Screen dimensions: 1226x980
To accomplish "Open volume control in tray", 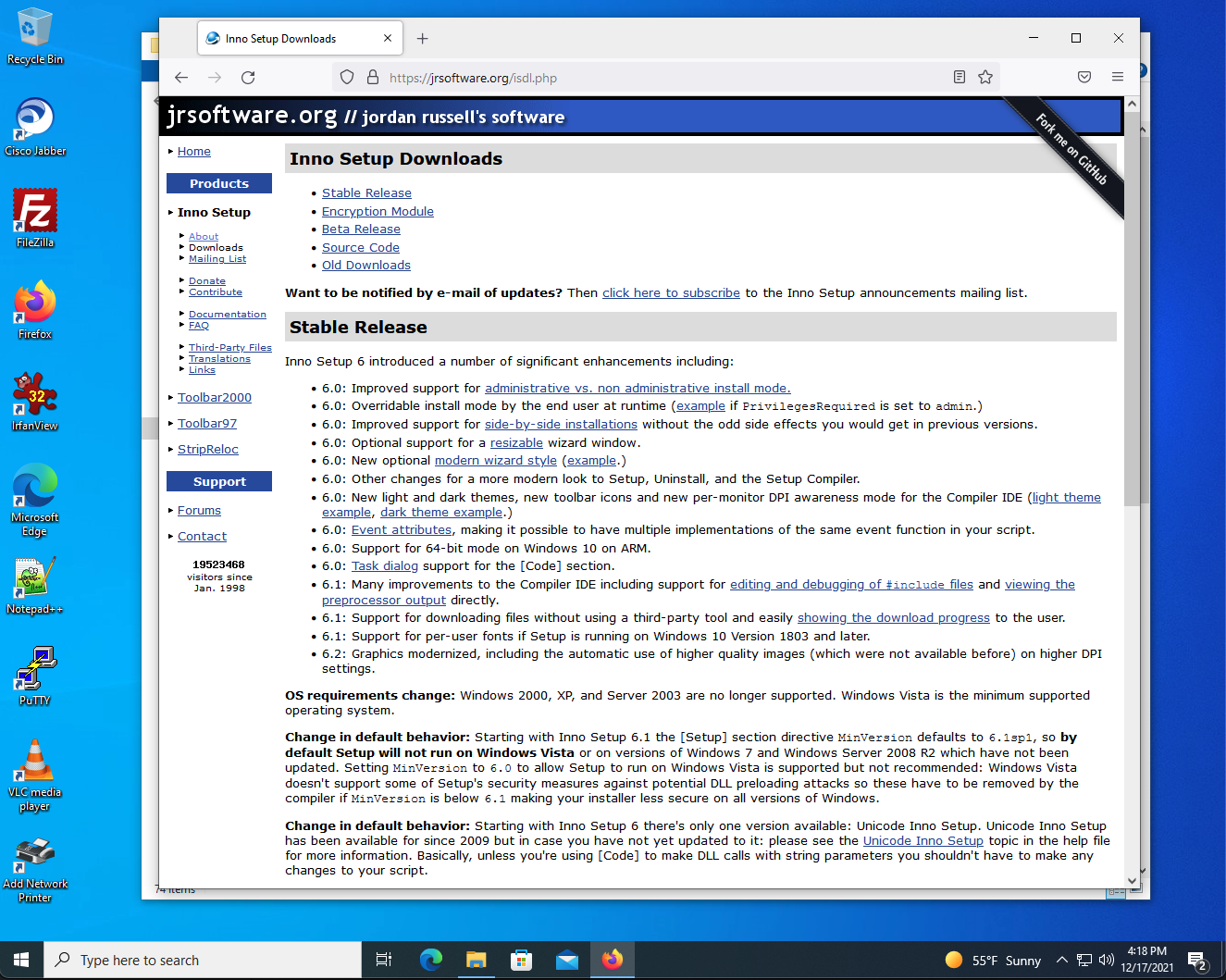I will point(1107,961).
